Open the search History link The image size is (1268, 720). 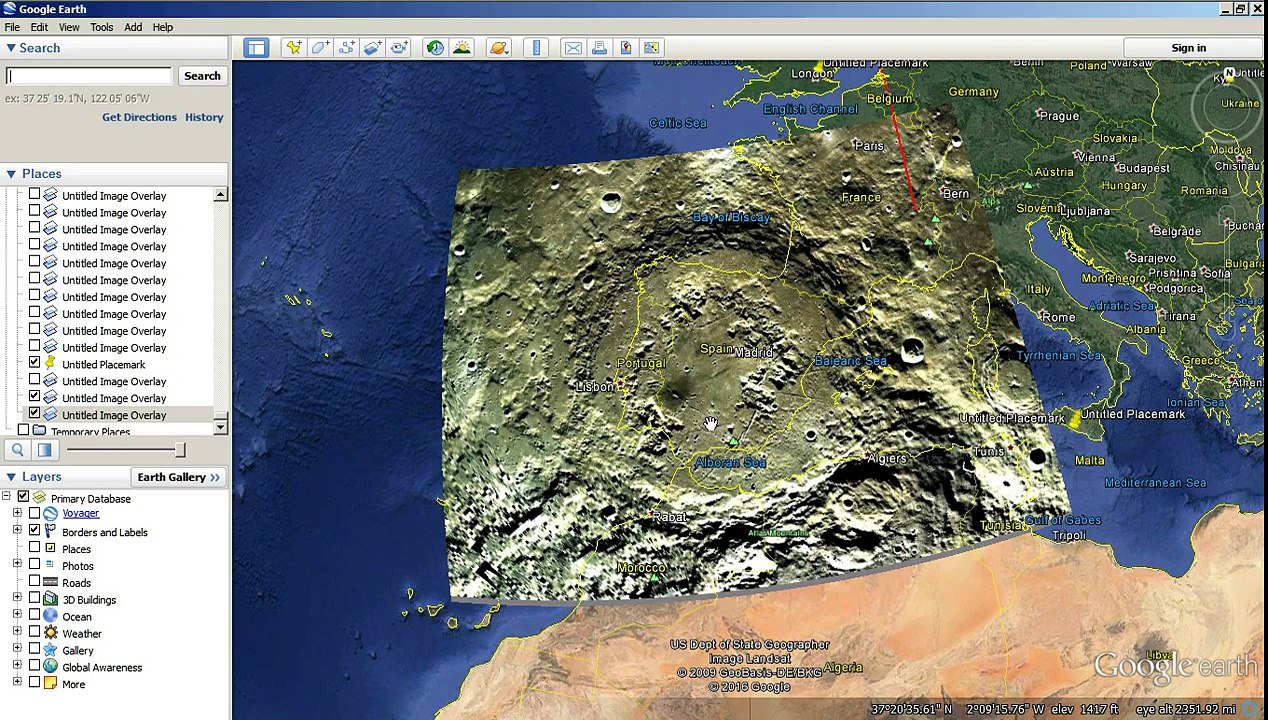point(204,117)
